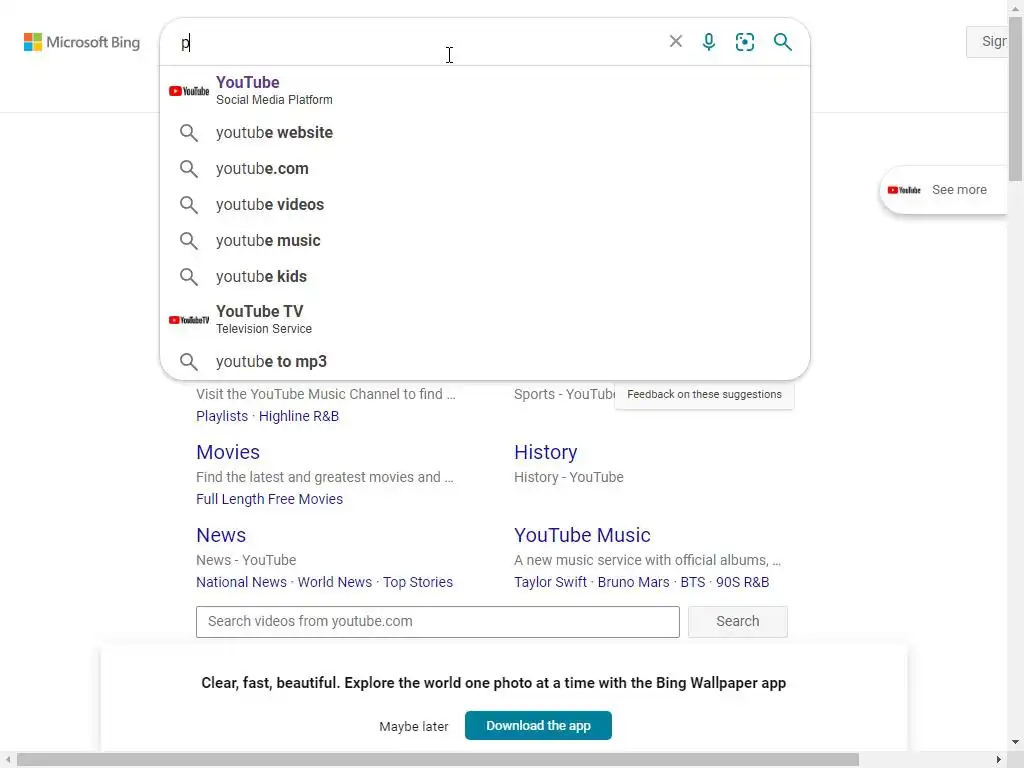This screenshot has height=768, width=1024.
Task: Click 'Visit the YouTube Music Channel' text
Action: click(x=326, y=394)
